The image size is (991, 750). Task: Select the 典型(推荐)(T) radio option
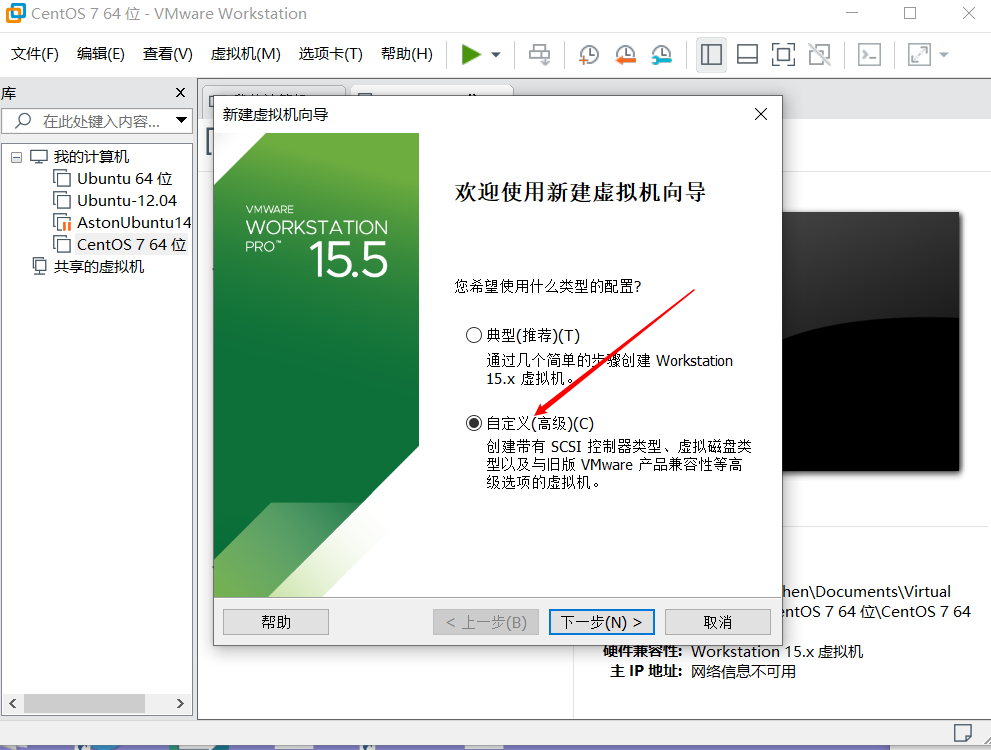click(x=473, y=335)
